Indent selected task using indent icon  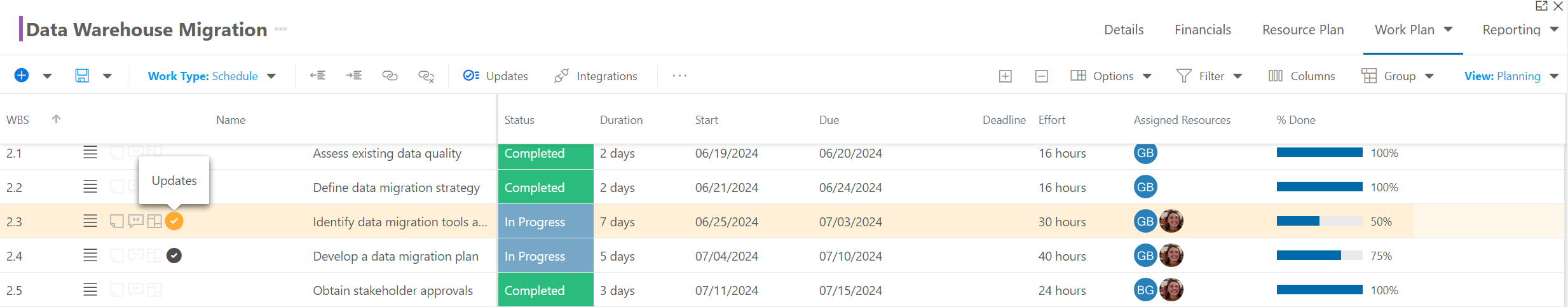354,76
